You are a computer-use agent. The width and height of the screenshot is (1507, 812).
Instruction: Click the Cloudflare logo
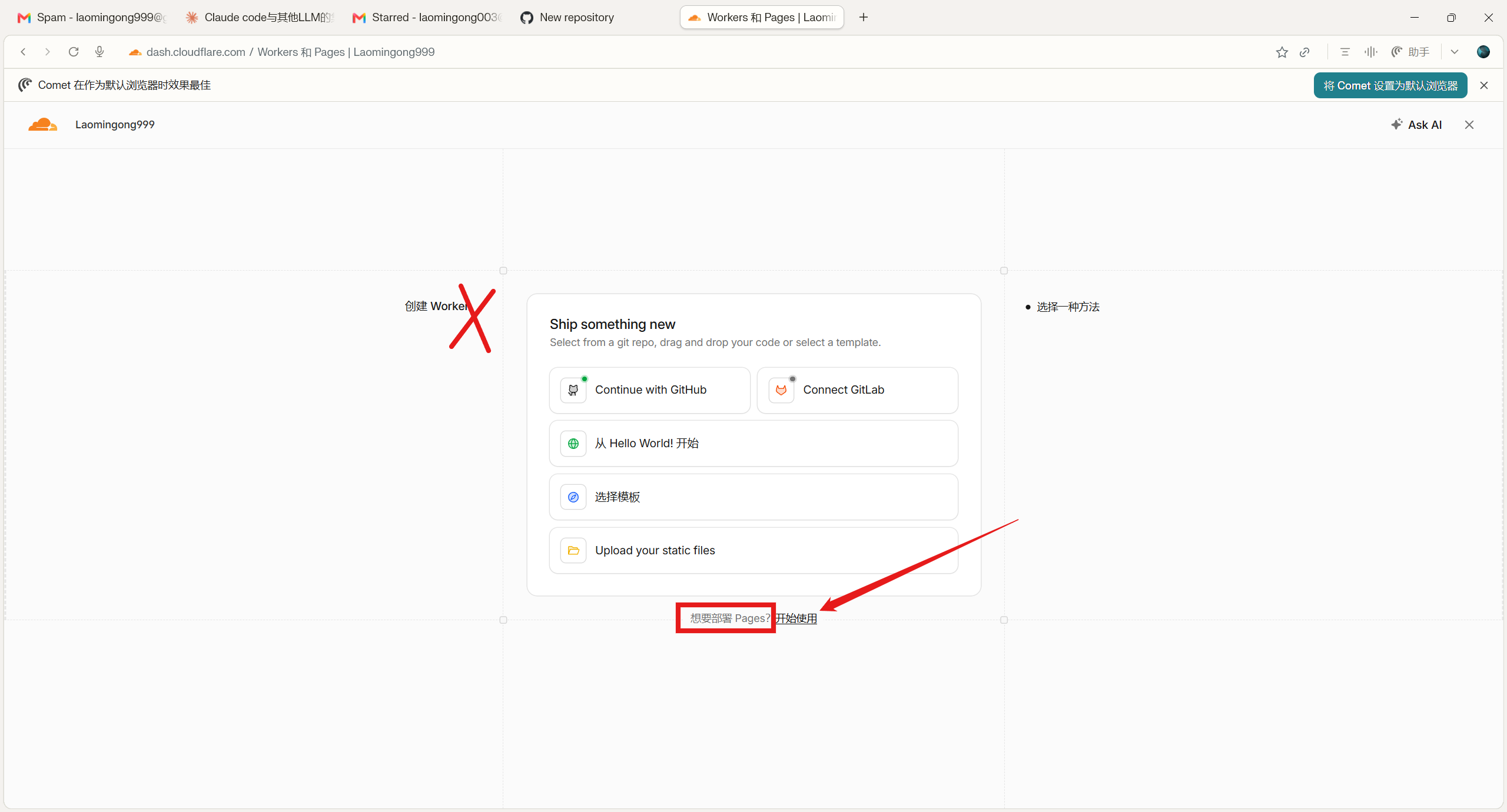click(43, 125)
